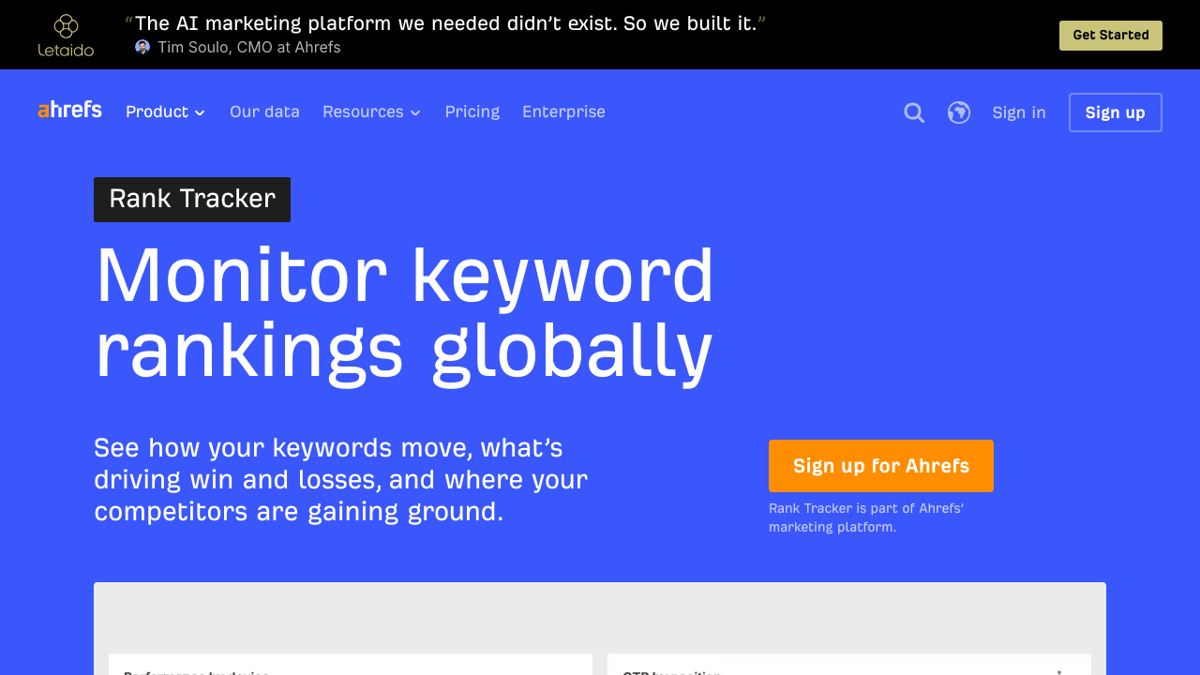
Task: Click 'Rank Tracker is part of Ahrefs' note
Action: pyautogui.click(x=866, y=517)
